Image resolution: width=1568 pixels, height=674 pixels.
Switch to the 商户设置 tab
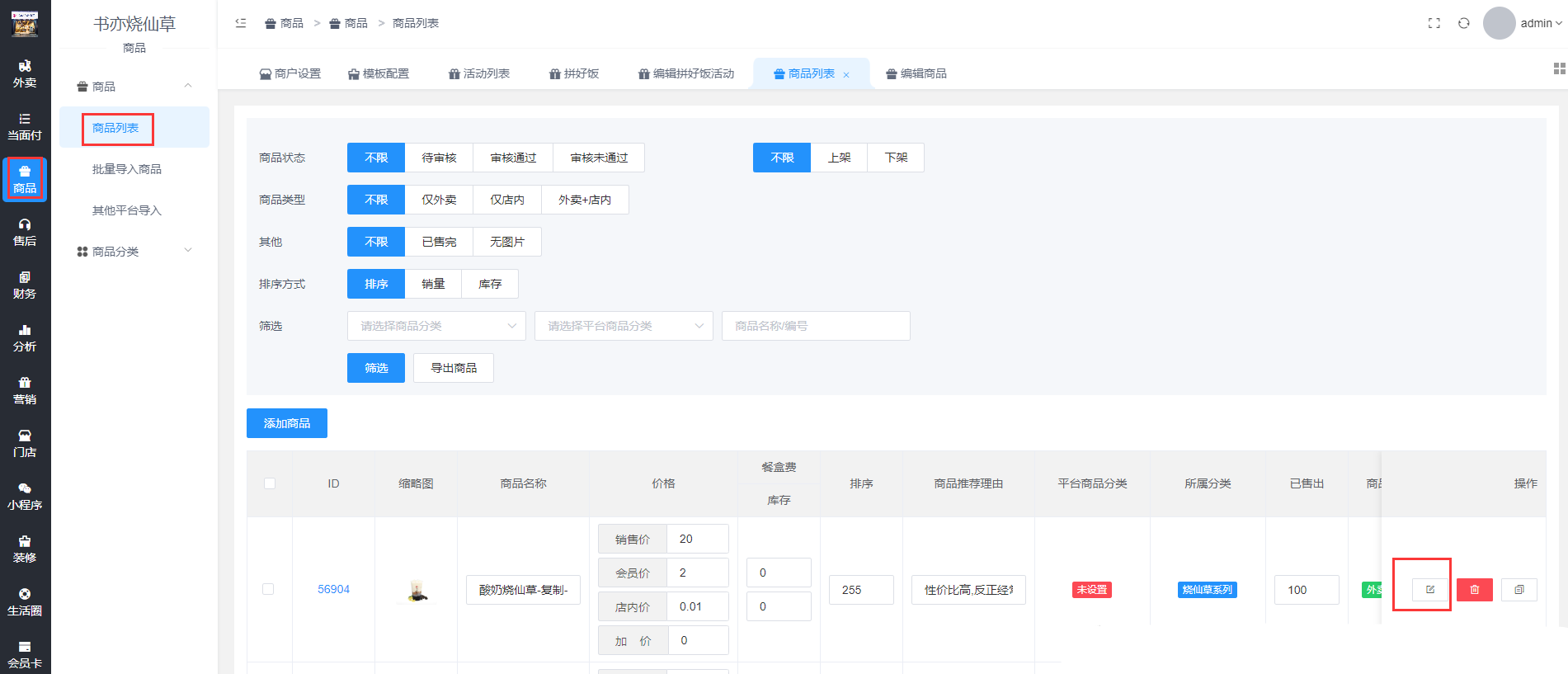click(x=290, y=73)
